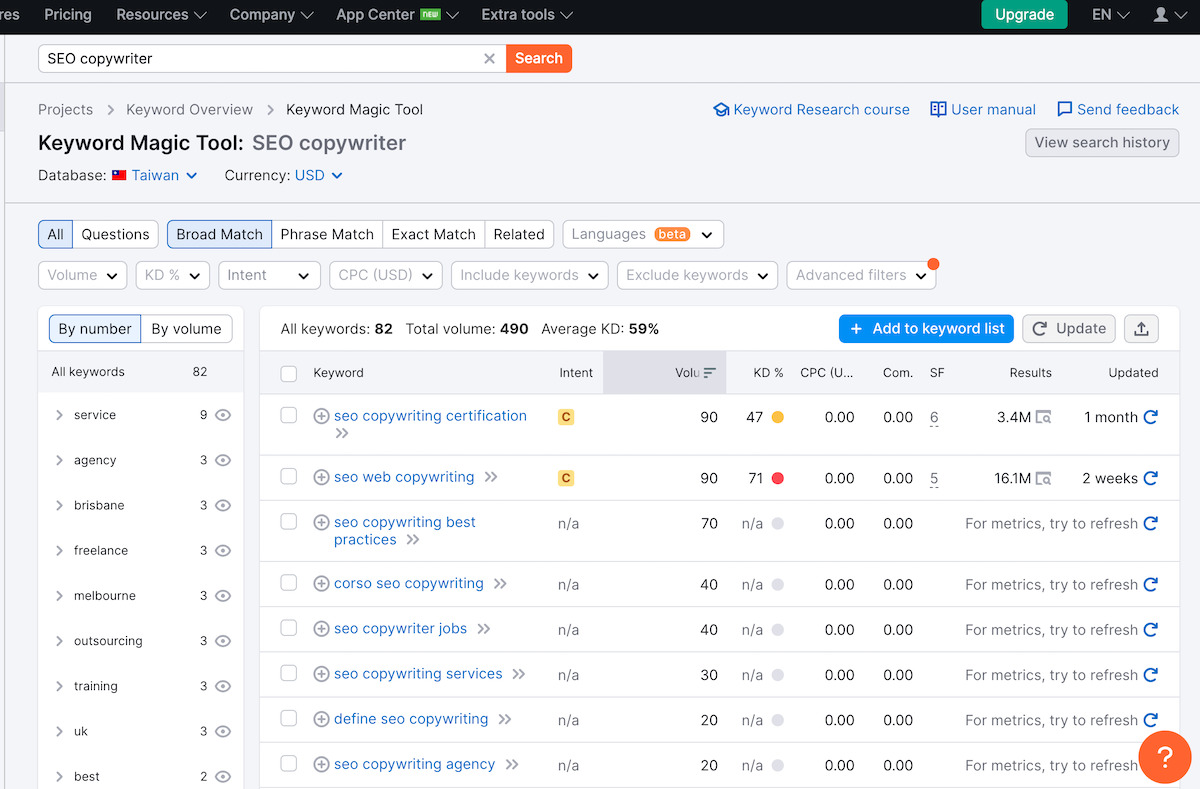Screen dimensions: 1200x789
Task: Open the Send feedback link
Action: click(x=1118, y=110)
